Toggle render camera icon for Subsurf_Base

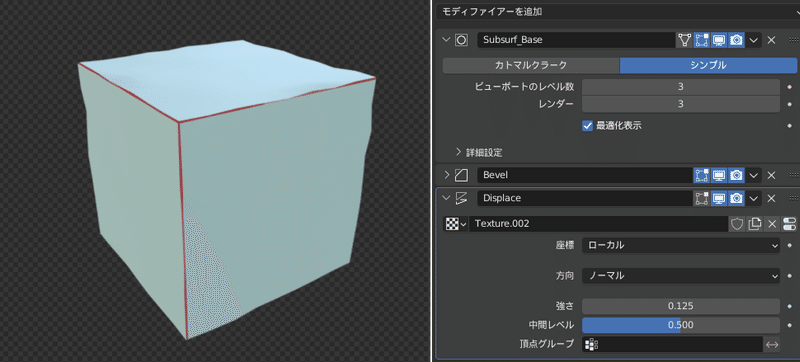(x=736, y=40)
